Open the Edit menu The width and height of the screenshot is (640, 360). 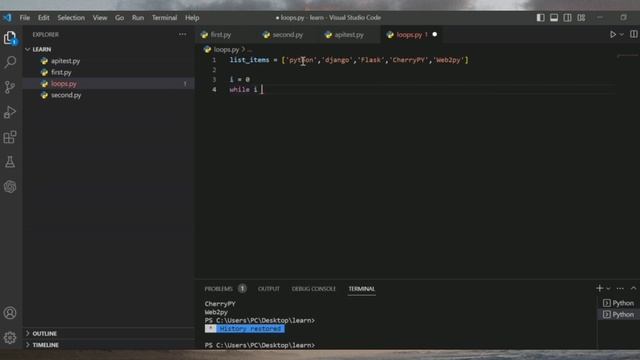[x=44, y=18]
